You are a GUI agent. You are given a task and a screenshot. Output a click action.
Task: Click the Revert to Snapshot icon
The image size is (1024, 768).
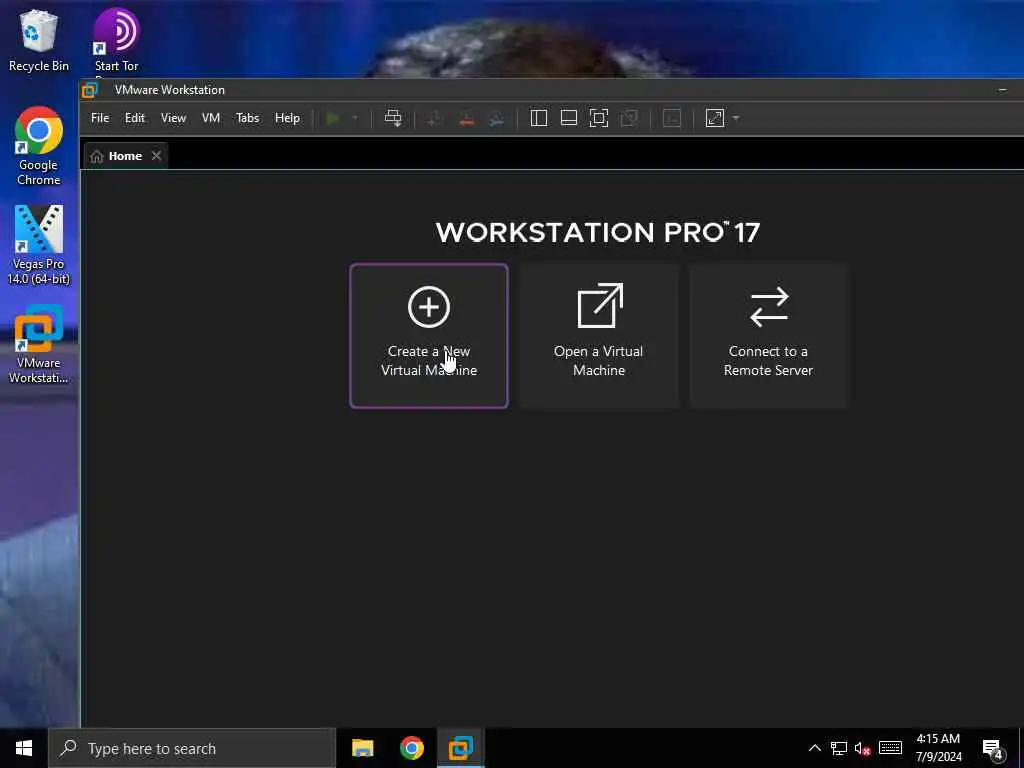466,118
